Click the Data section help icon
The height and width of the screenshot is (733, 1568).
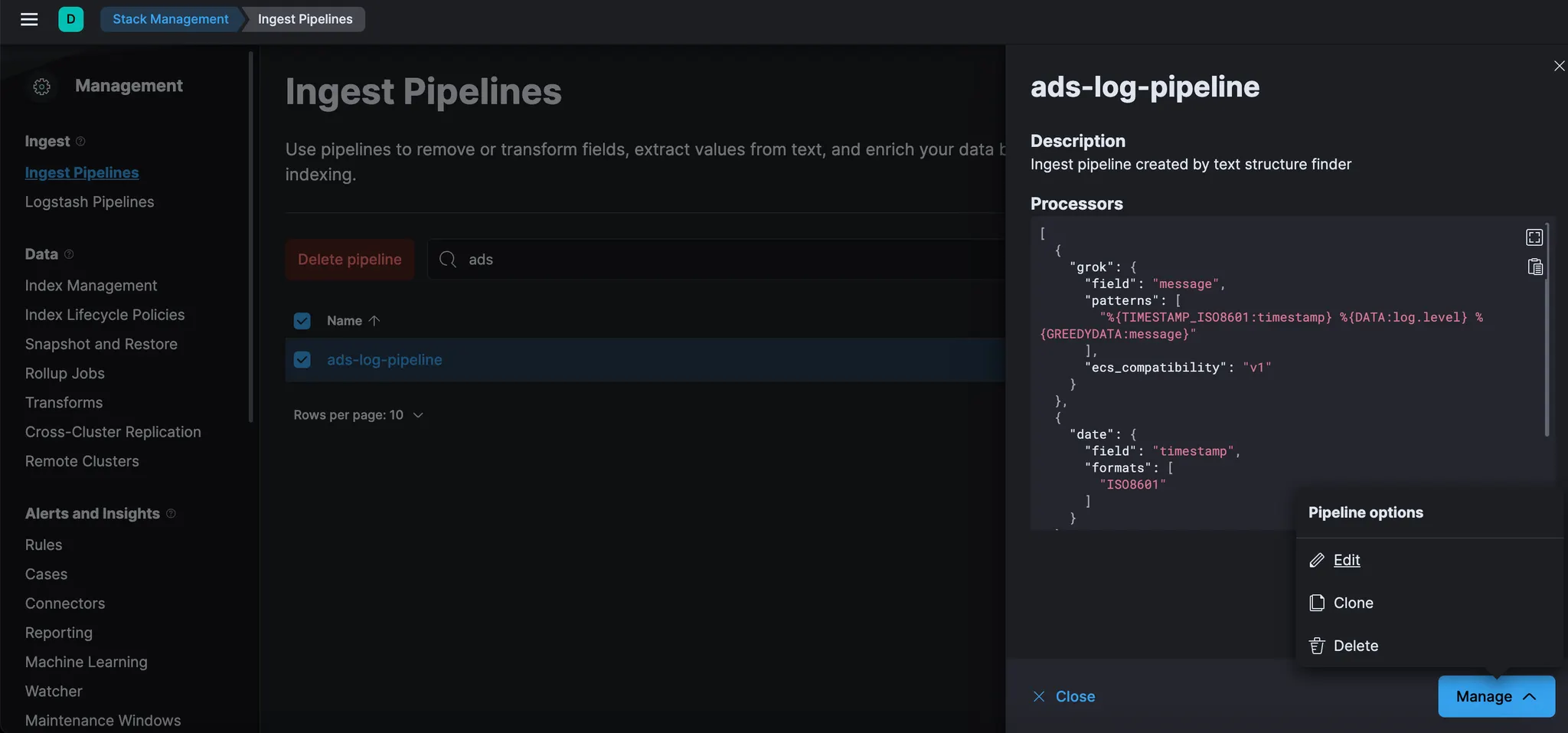69,254
